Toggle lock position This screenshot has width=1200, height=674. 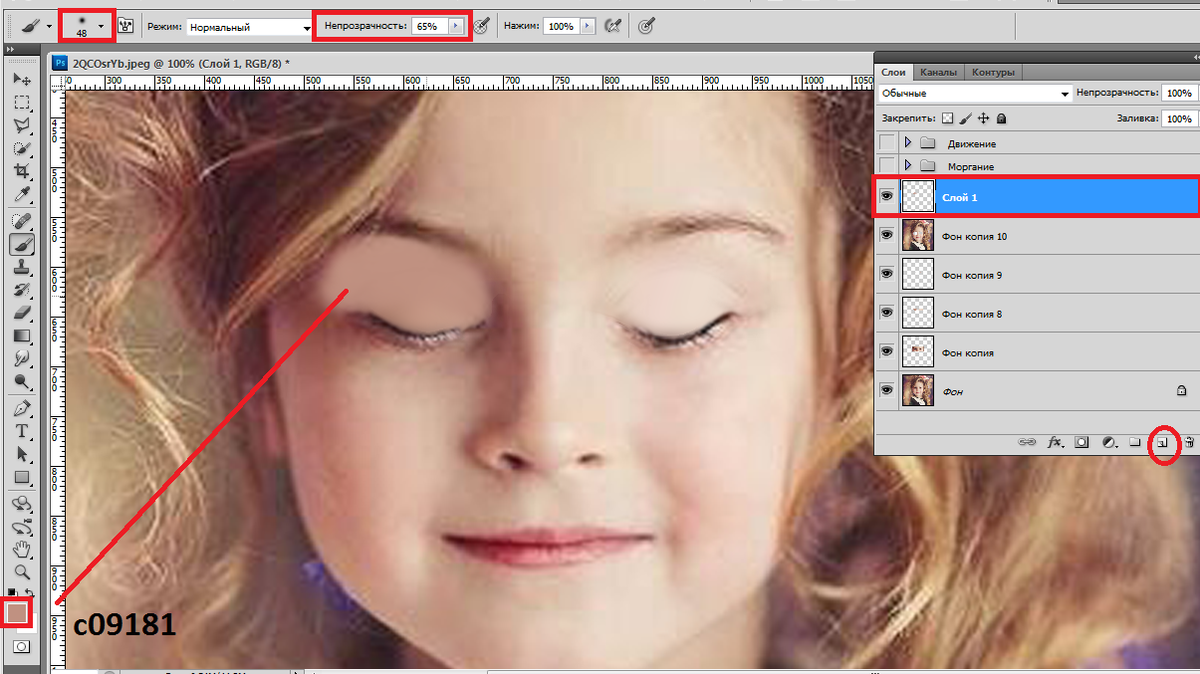click(984, 118)
